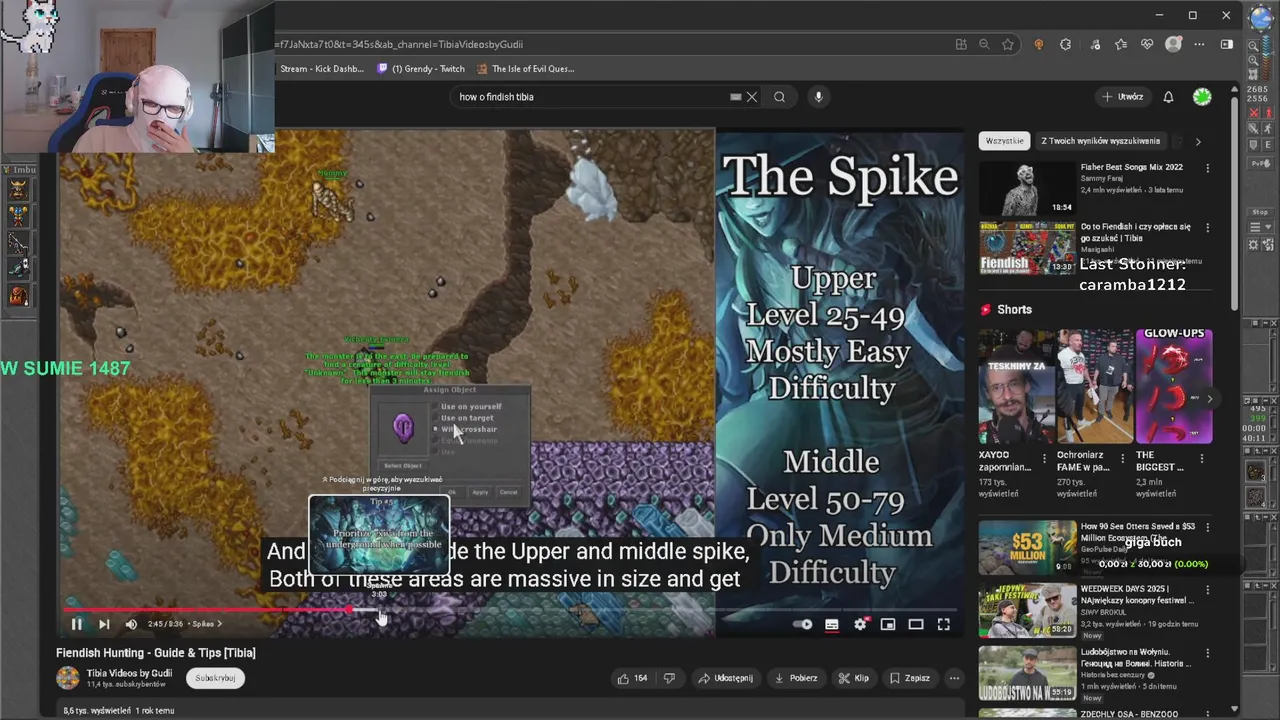
Task: Show next Shorts with the arrow
Action: pos(1209,399)
